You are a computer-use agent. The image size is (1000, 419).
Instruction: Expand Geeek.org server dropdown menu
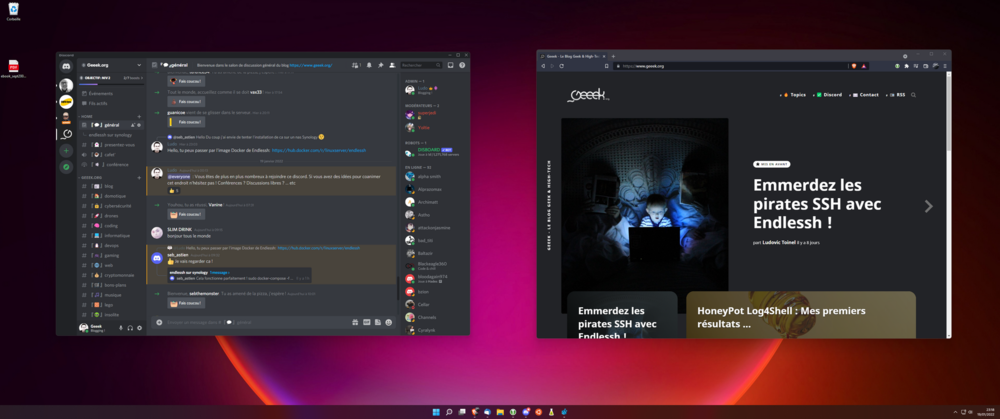pos(139,65)
